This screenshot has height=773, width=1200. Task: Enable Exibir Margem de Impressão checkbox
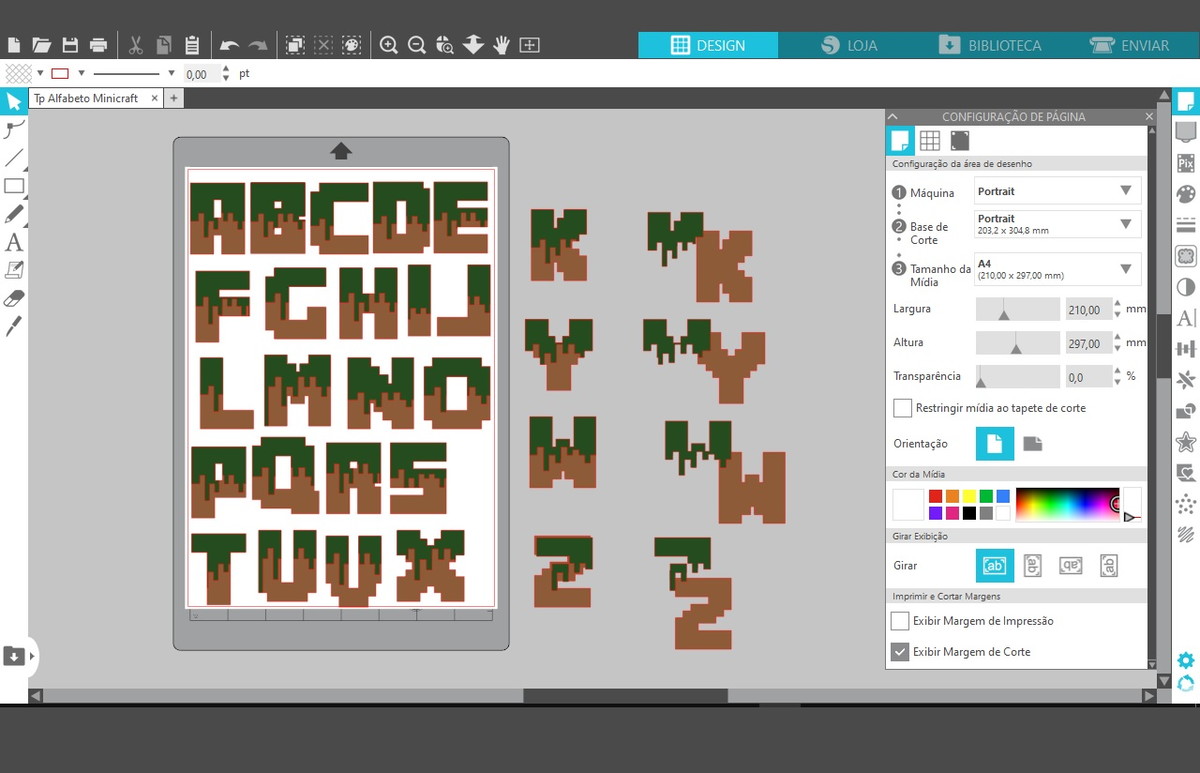pyautogui.click(x=900, y=621)
